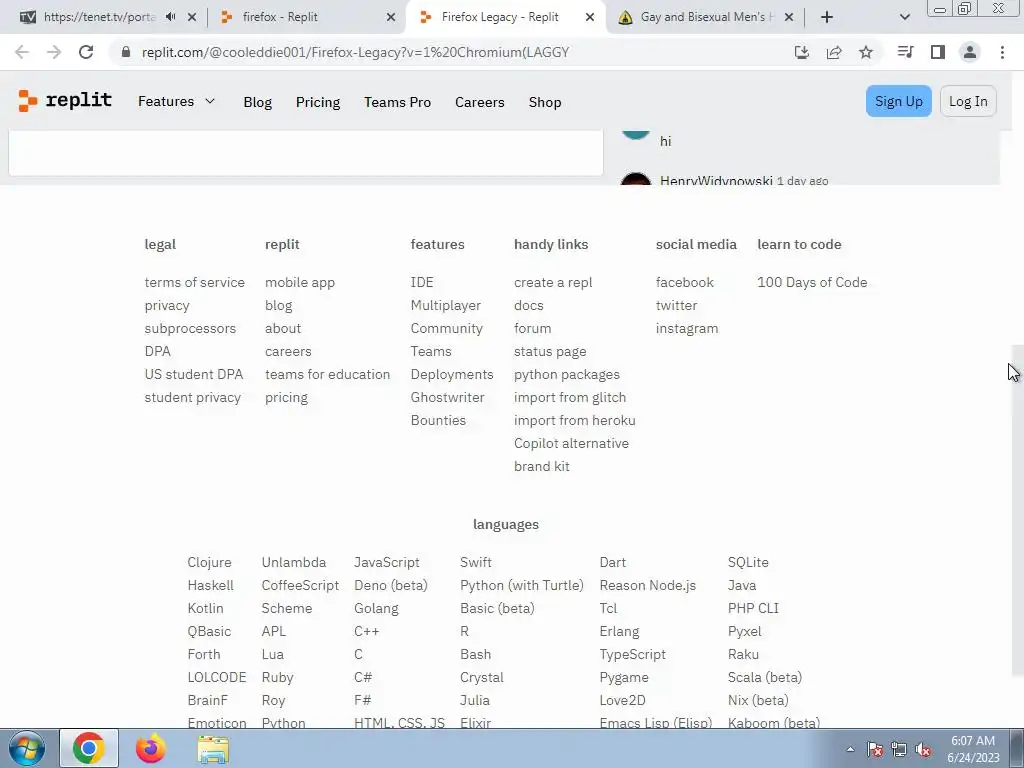Click page vertical scrollbar
The width and height of the screenshot is (1024, 768).
pos(1017,509)
